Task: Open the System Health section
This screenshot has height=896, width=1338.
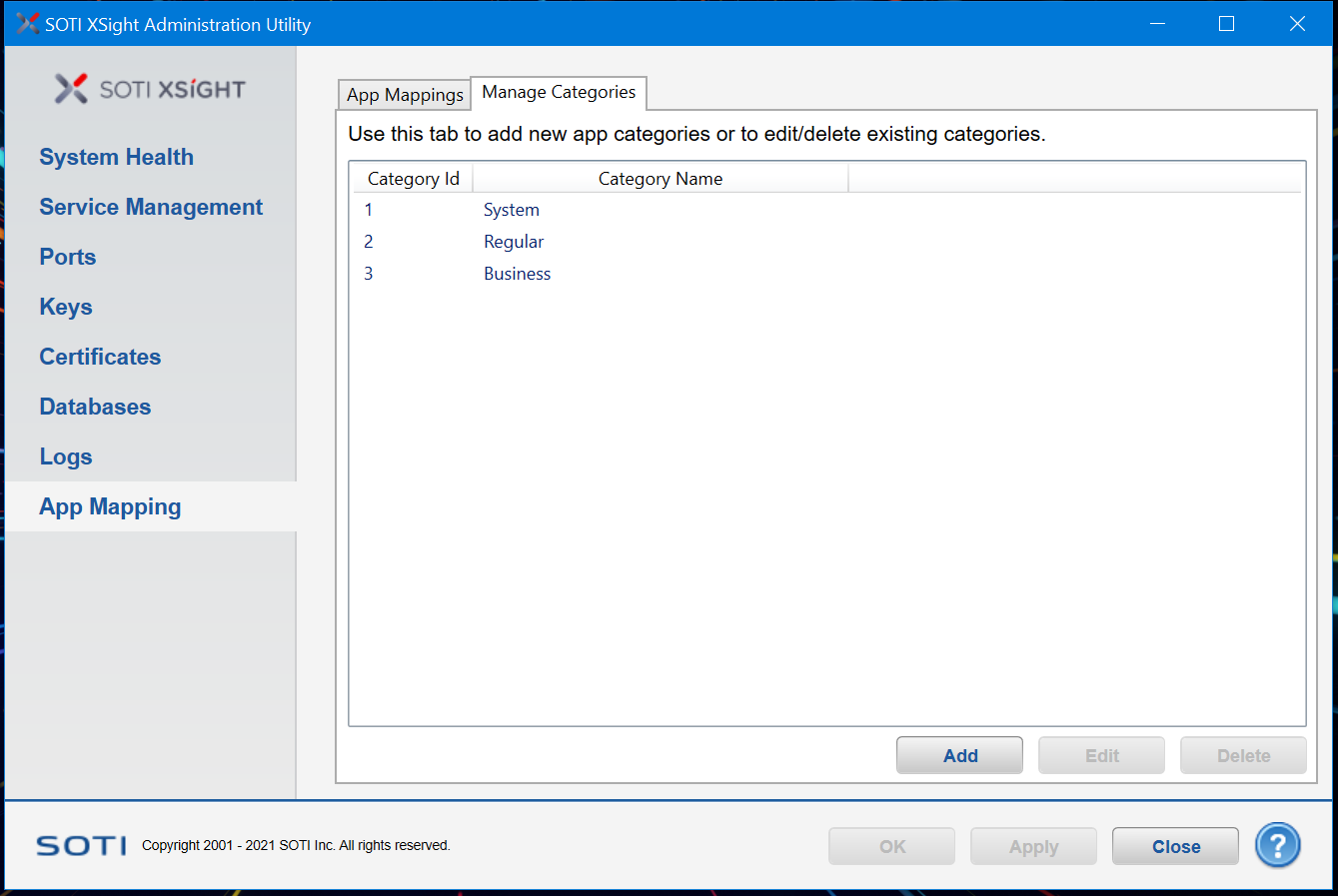Action: tap(116, 157)
